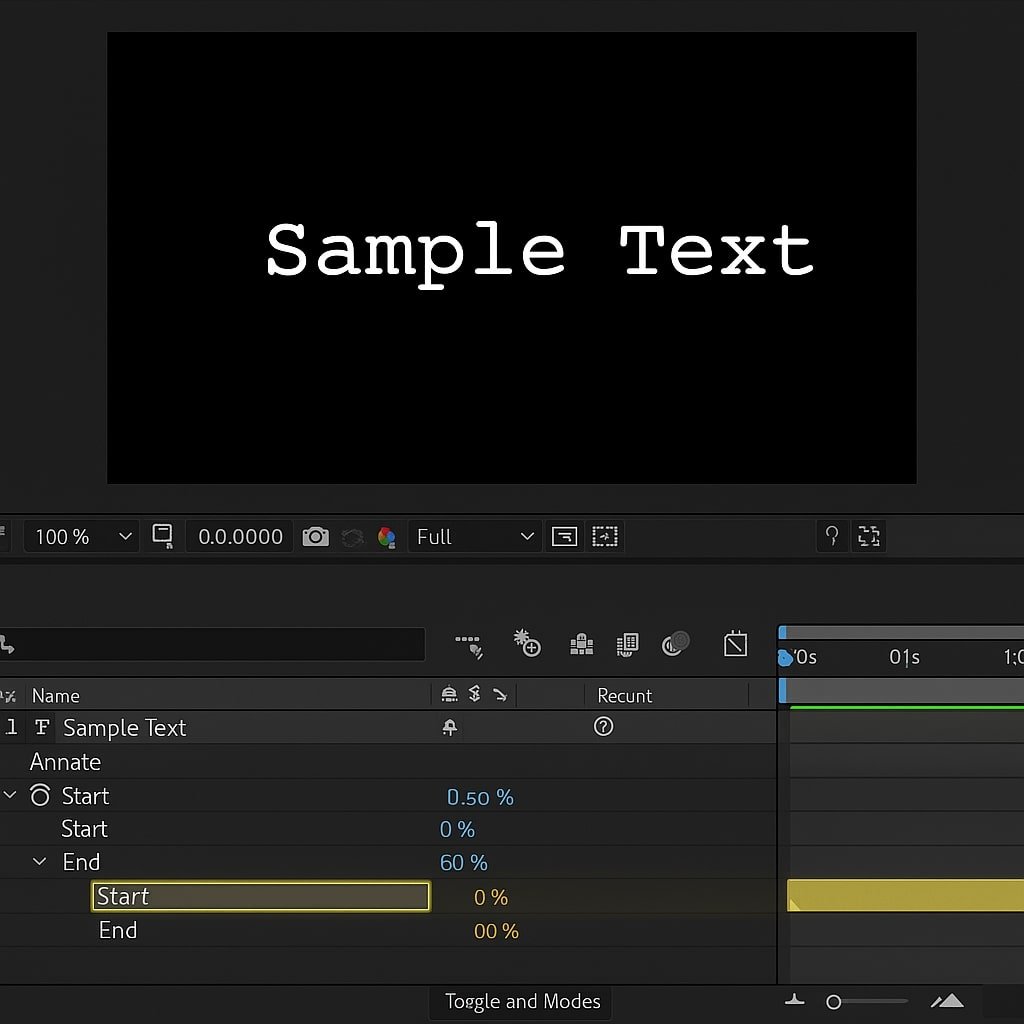The height and width of the screenshot is (1024, 1024).
Task: Click the region of interest icon
Action: coord(605,537)
